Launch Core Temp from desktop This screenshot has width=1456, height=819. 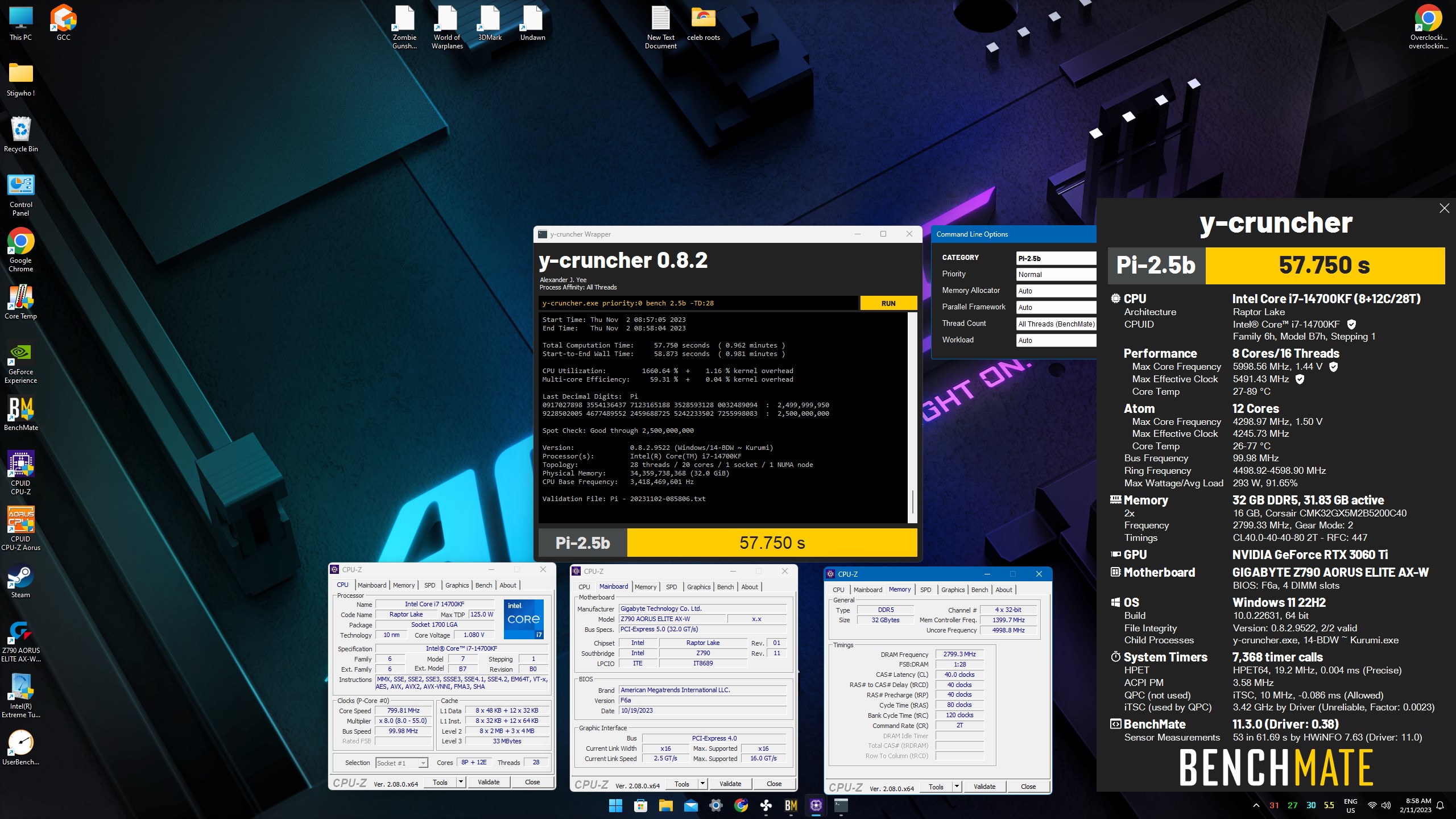tap(20, 302)
